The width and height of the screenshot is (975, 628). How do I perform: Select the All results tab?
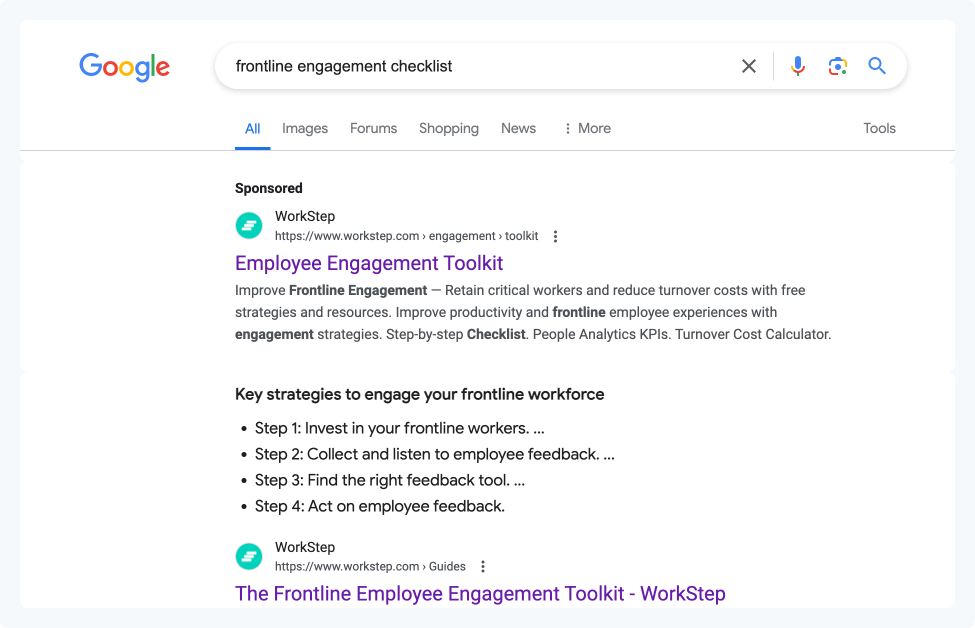pyautogui.click(x=252, y=129)
